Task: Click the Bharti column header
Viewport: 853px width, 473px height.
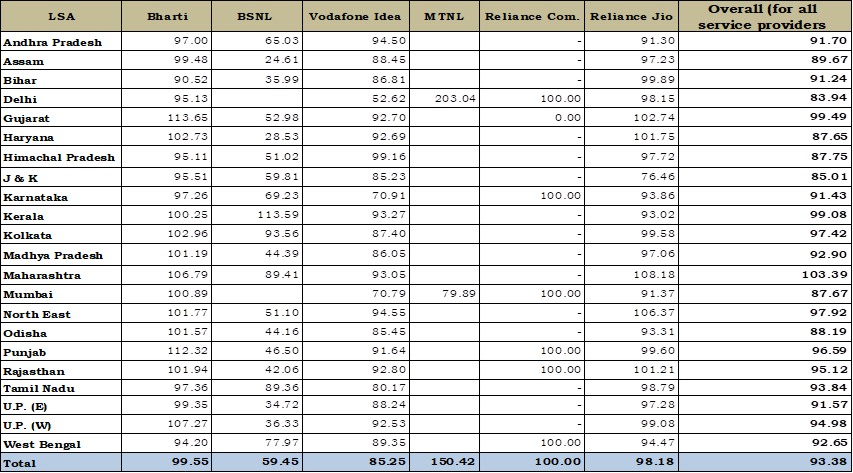Action: click(166, 17)
